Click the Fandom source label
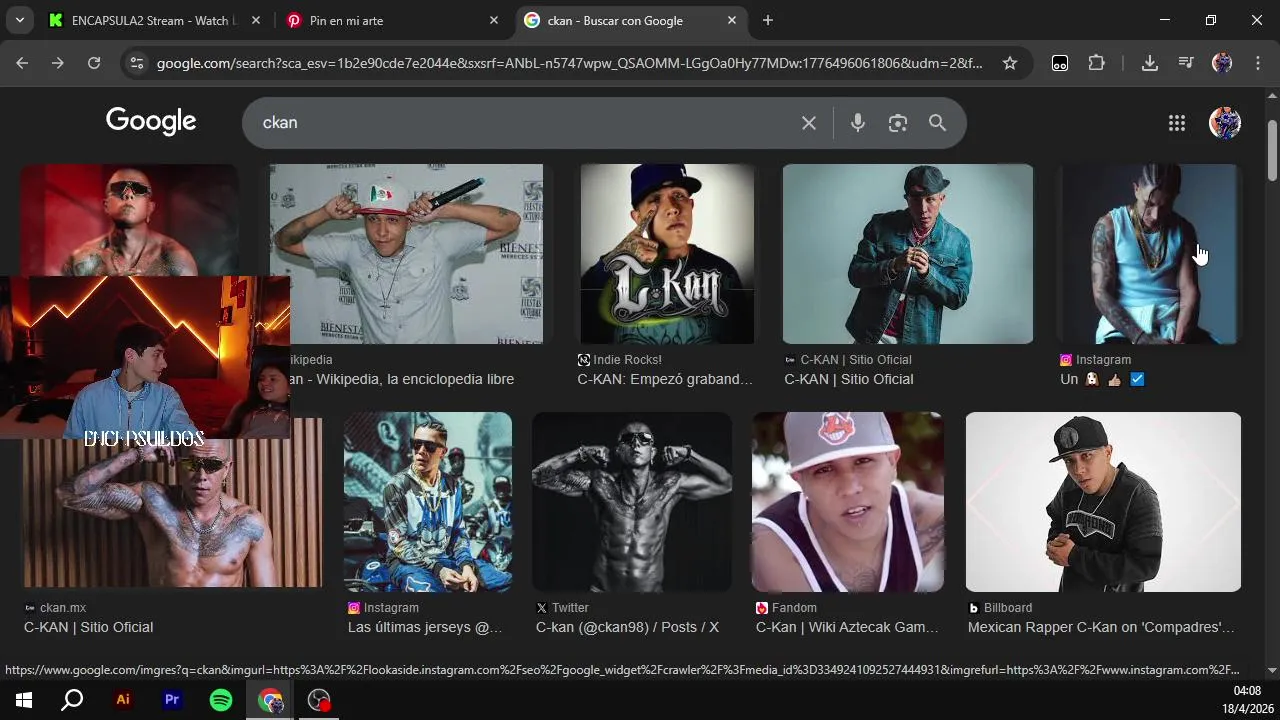This screenshot has width=1280, height=720. (x=794, y=608)
